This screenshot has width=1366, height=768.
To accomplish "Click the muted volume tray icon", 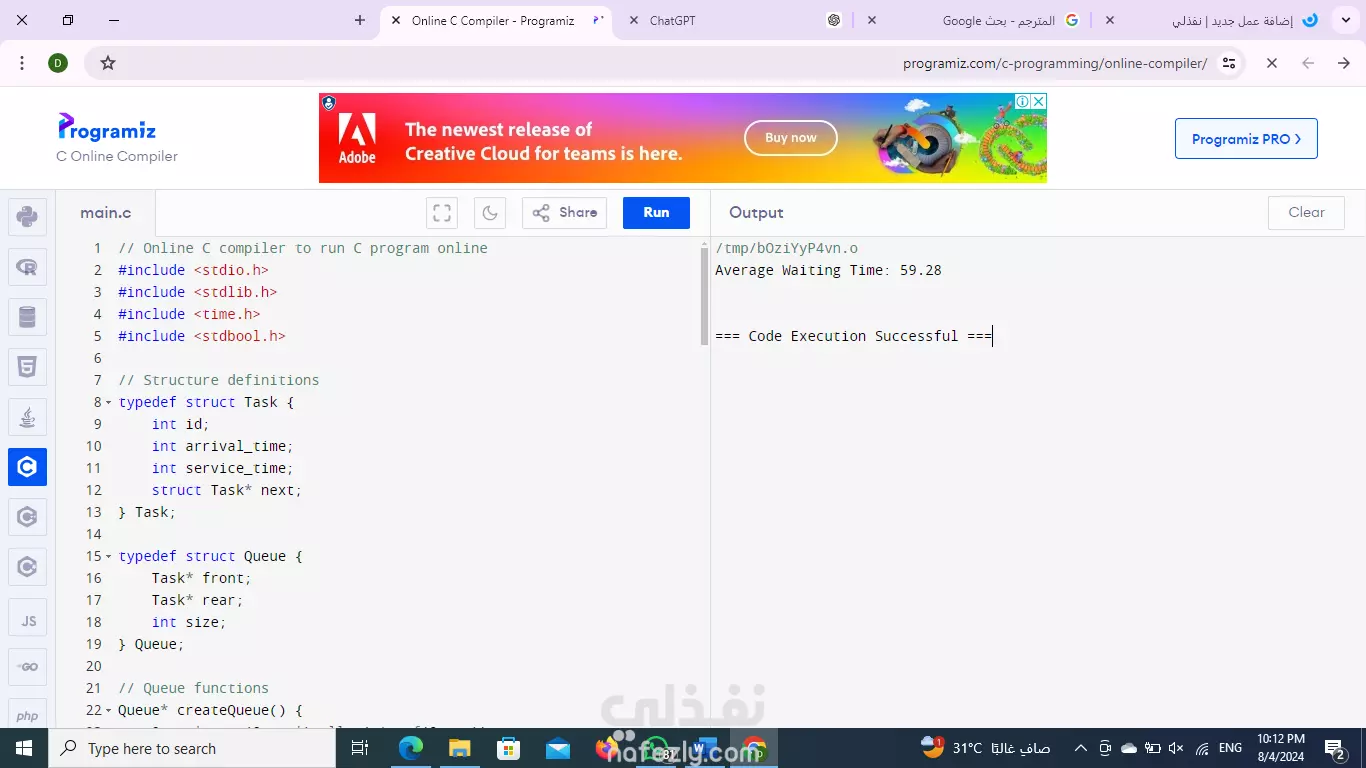I will point(1176,748).
